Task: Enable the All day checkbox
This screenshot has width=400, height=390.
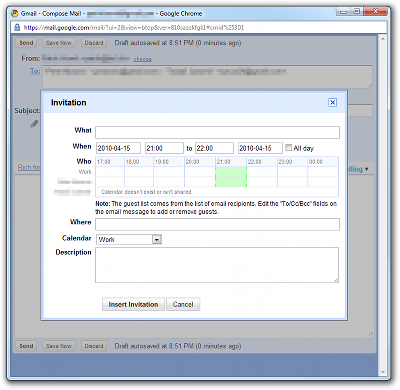Action: [288, 147]
